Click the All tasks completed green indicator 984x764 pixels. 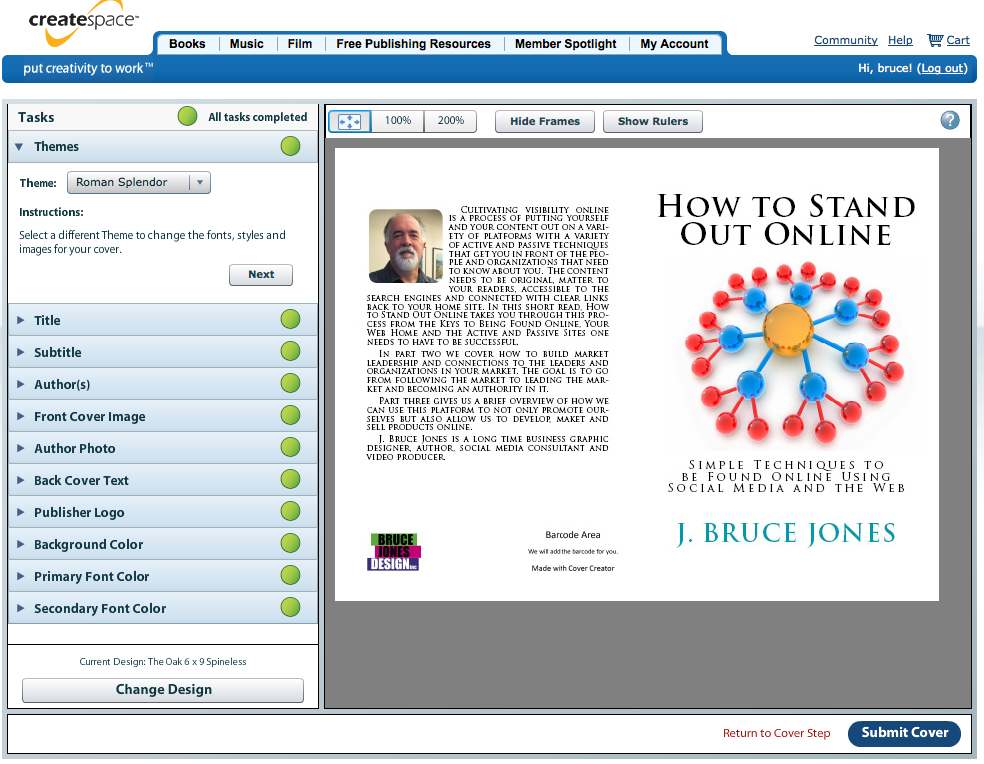187,116
